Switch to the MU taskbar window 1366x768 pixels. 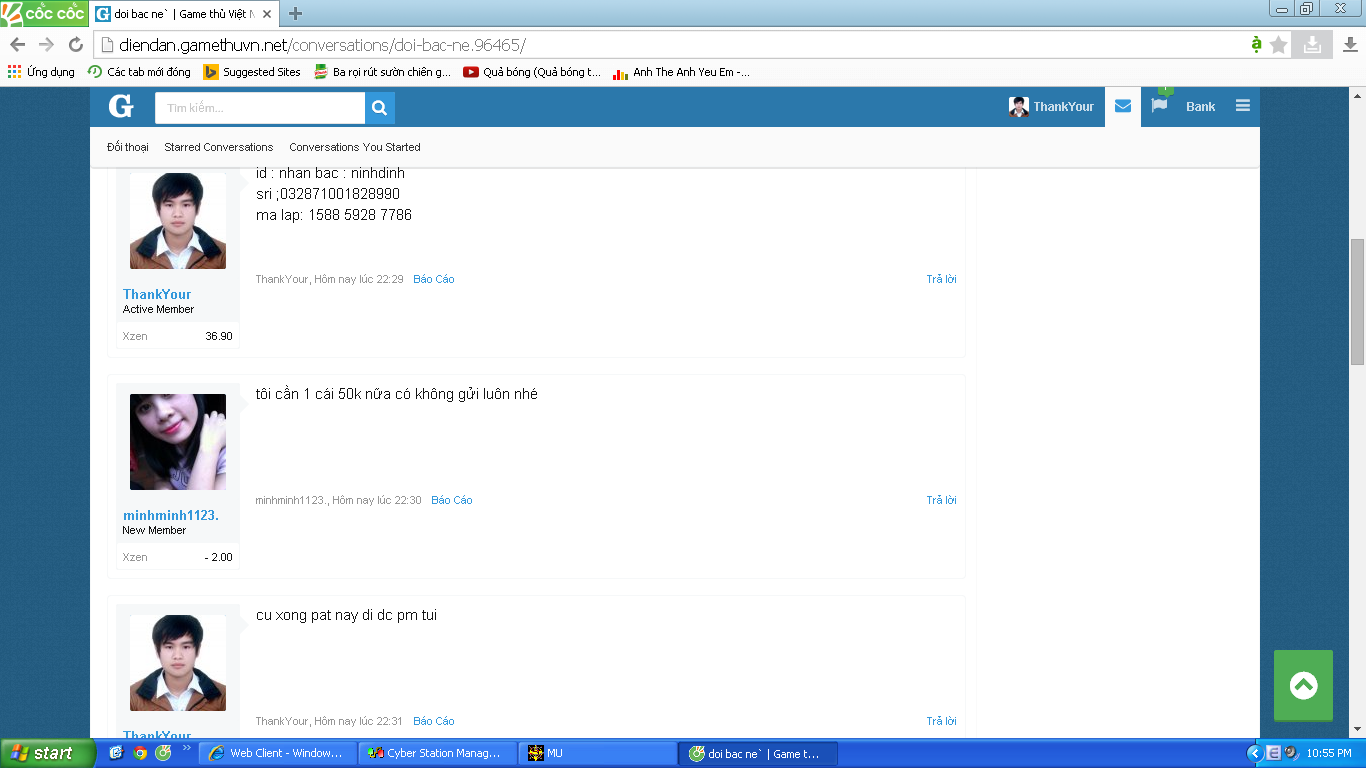pyautogui.click(x=598, y=753)
